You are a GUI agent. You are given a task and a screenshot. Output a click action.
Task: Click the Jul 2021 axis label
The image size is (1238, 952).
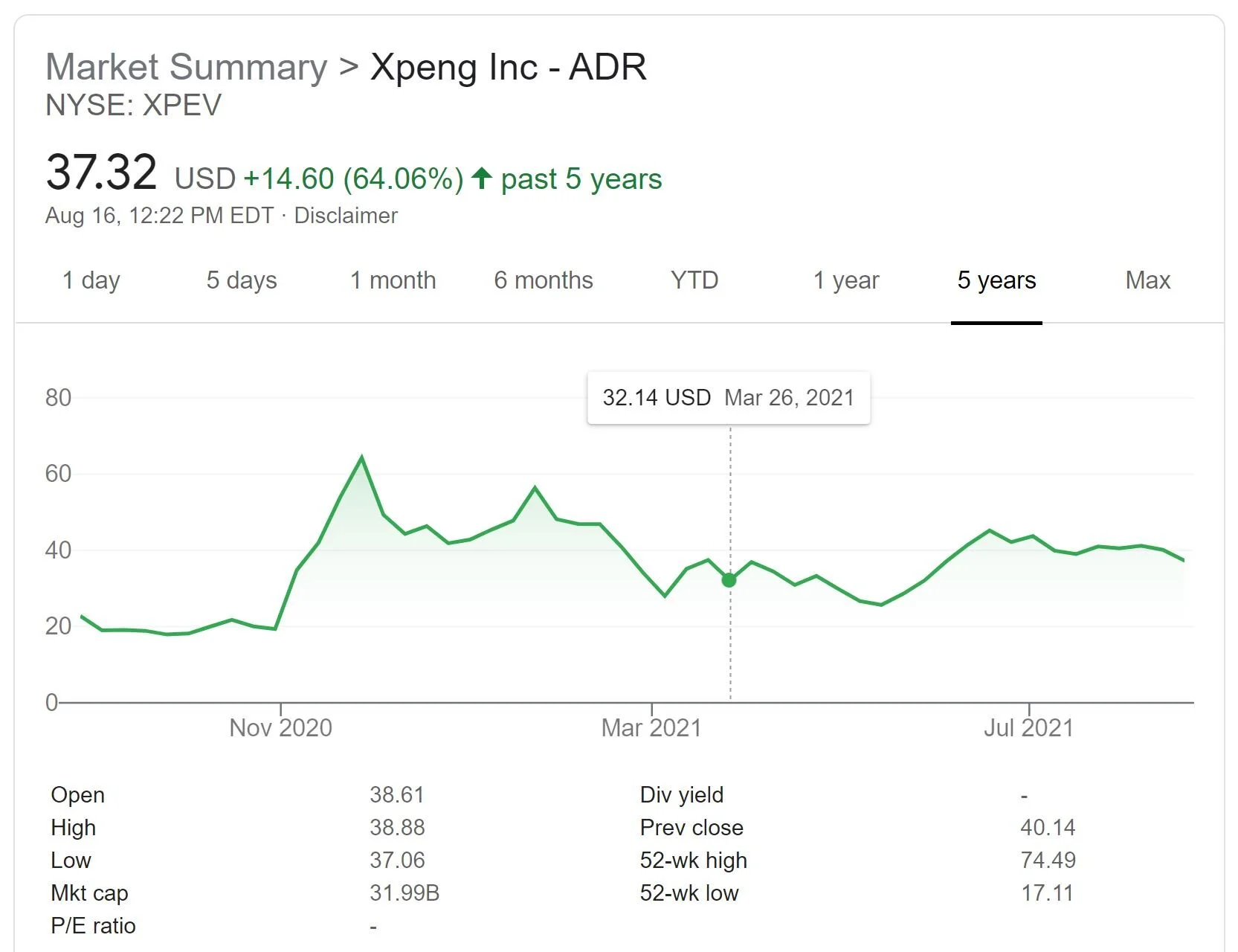tap(1029, 727)
